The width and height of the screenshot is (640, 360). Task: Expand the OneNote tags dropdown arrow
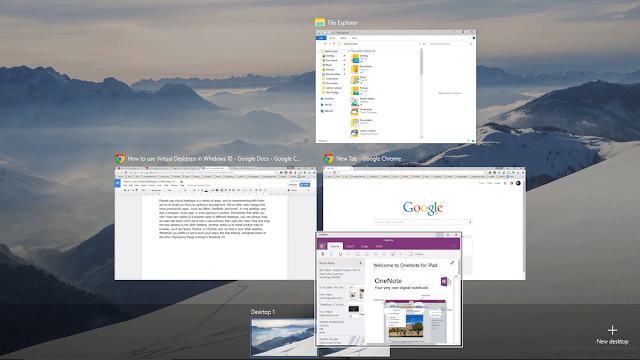click(400, 254)
